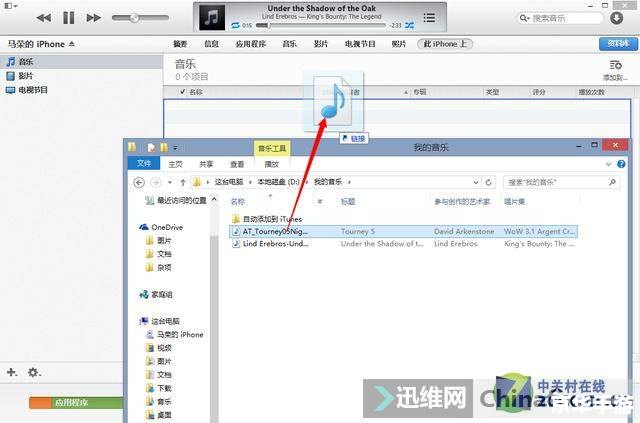640x423 pixels.
Task: Sort iTunes list by 专辑 column
Action: click(x=420, y=92)
